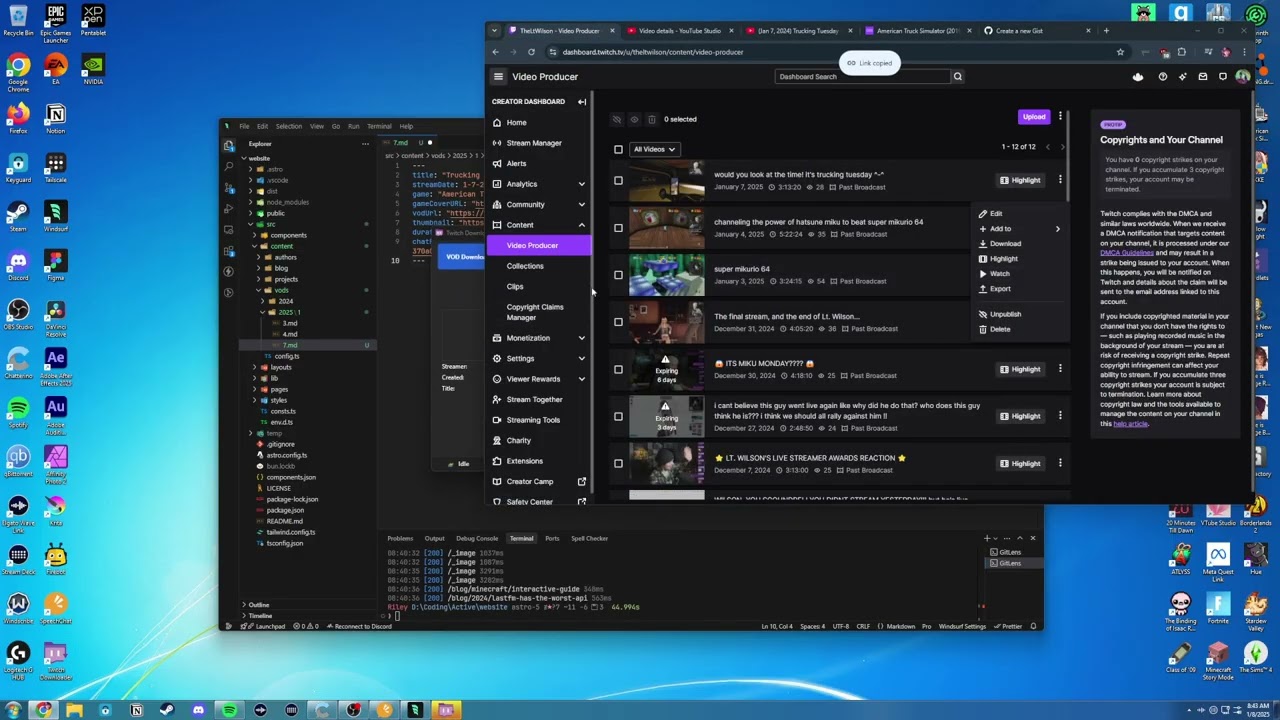Check the hatsune miku video checkbox

(x=618, y=227)
